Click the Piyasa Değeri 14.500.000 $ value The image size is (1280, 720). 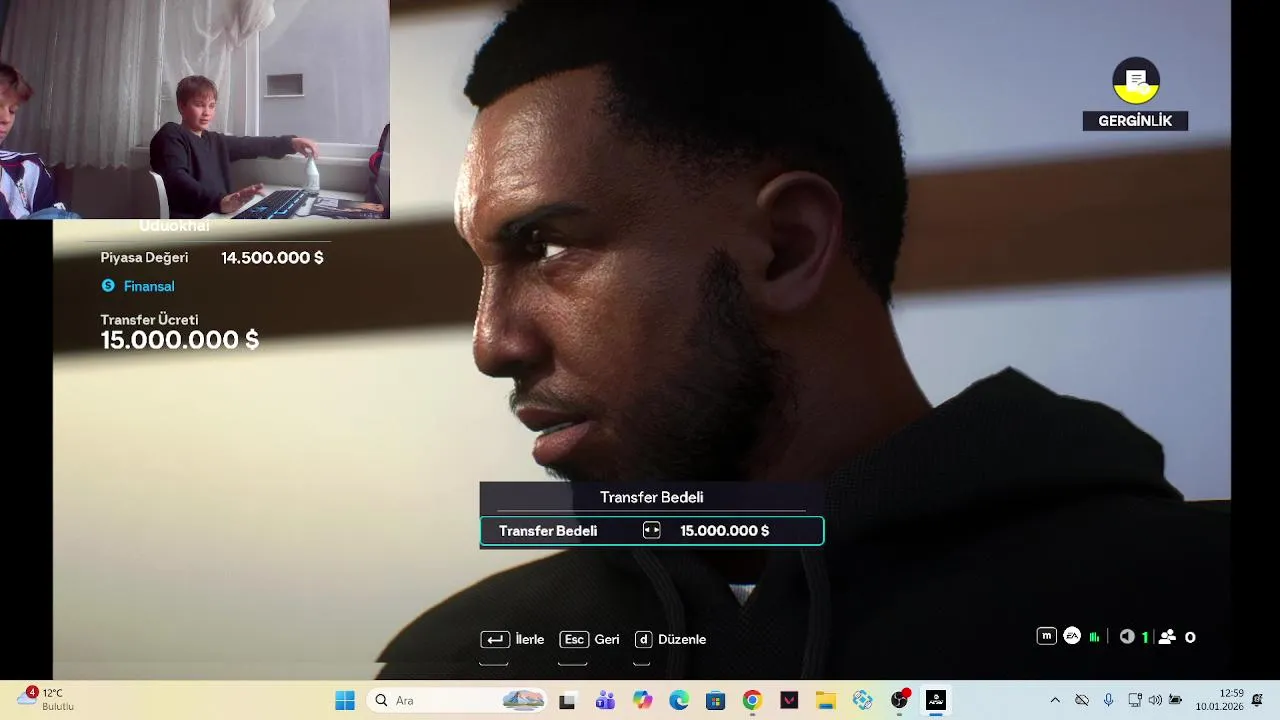[272, 258]
